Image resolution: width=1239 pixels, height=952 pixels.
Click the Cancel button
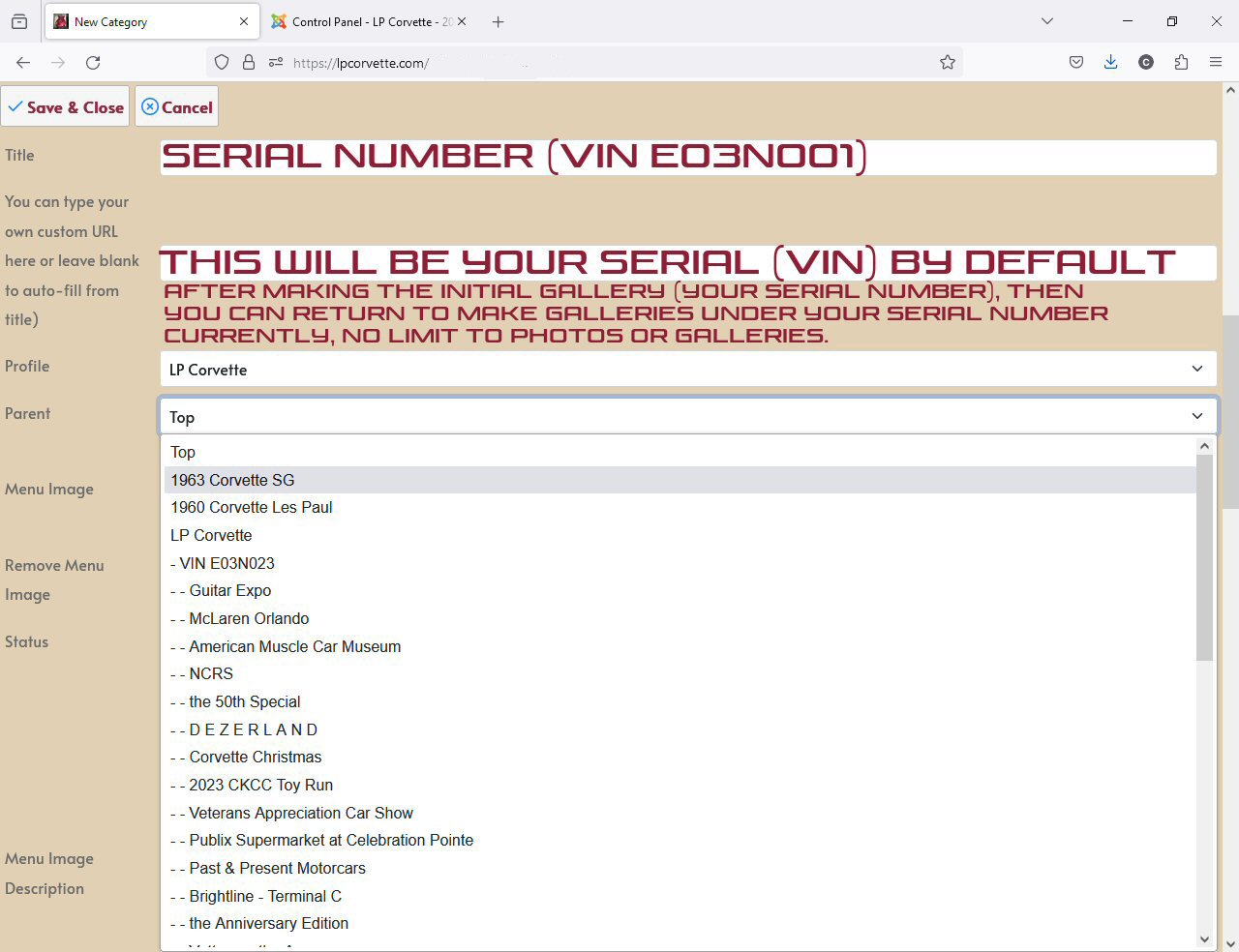(177, 106)
